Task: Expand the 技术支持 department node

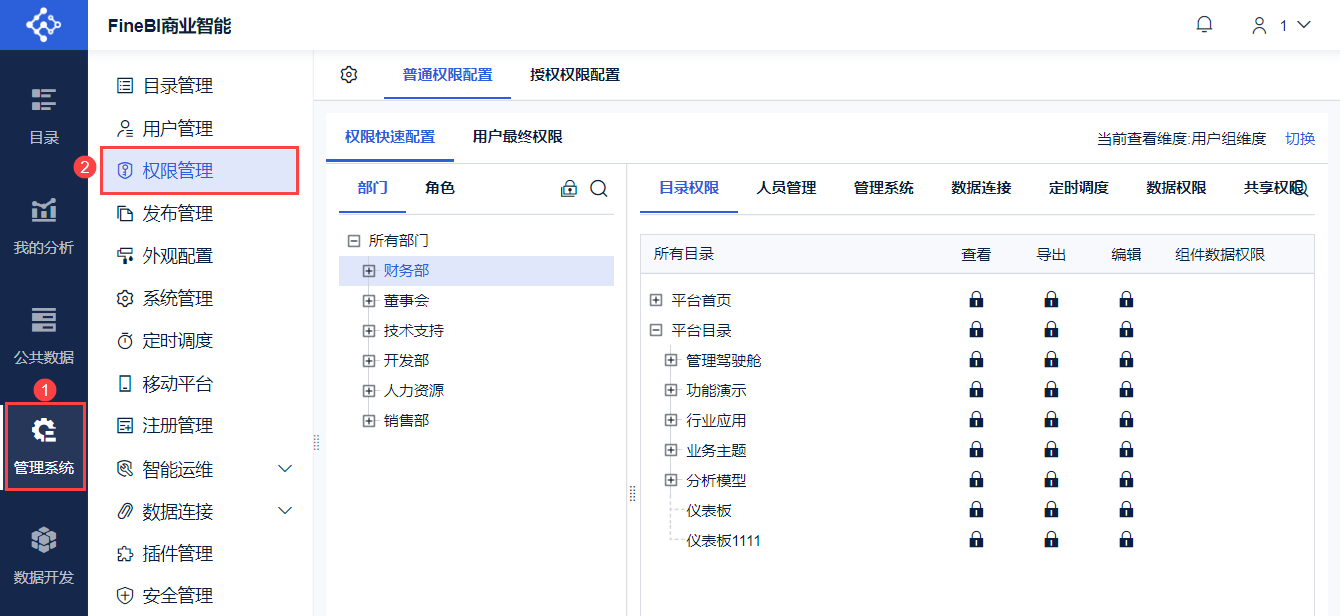Action: tap(369, 331)
